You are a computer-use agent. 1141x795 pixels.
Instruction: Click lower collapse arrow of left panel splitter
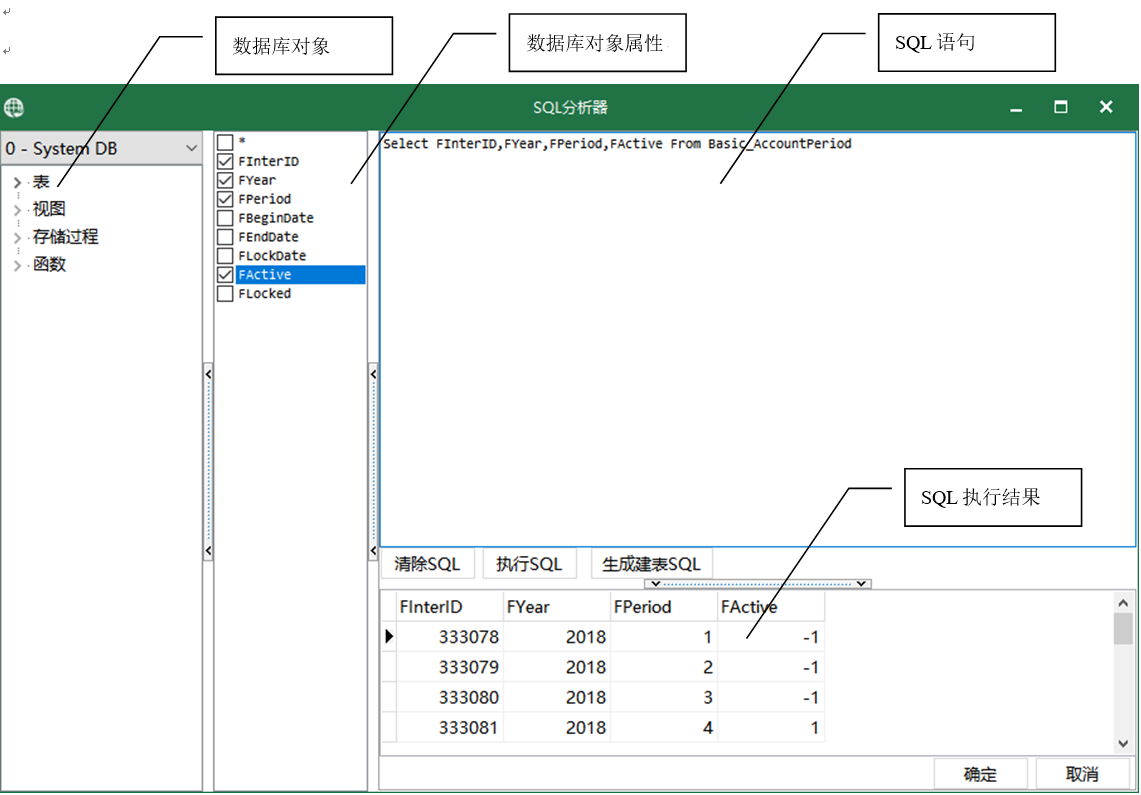pos(208,551)
